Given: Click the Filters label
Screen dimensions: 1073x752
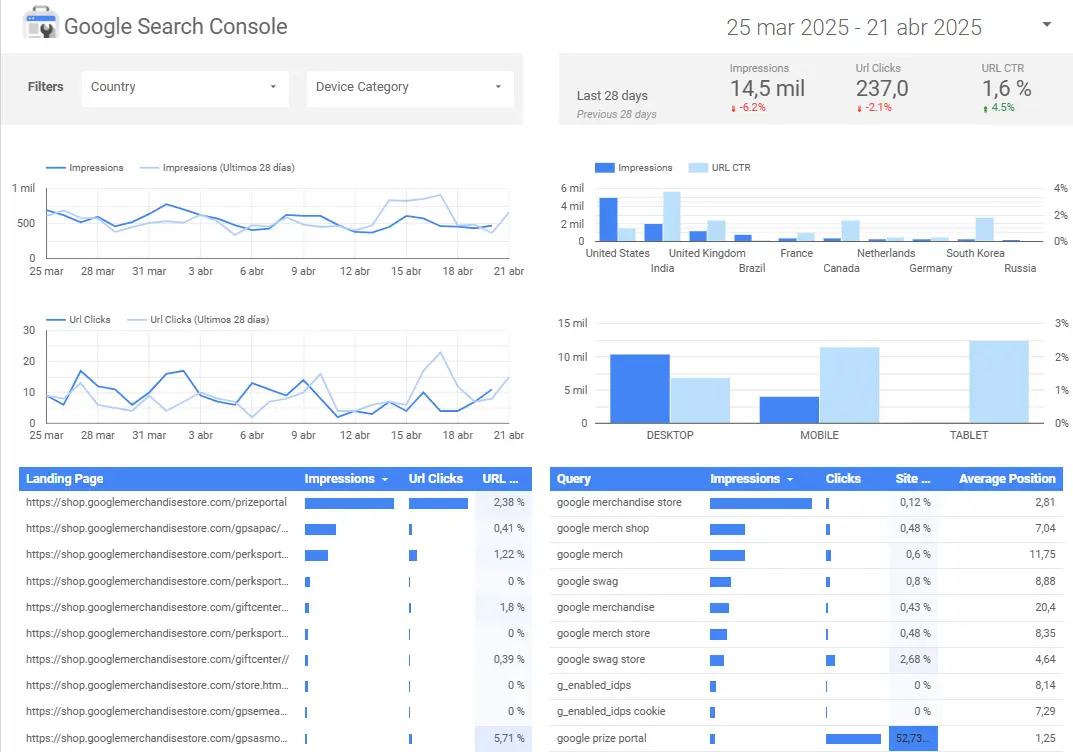Looking at the screenshot, I should [45, 87].
